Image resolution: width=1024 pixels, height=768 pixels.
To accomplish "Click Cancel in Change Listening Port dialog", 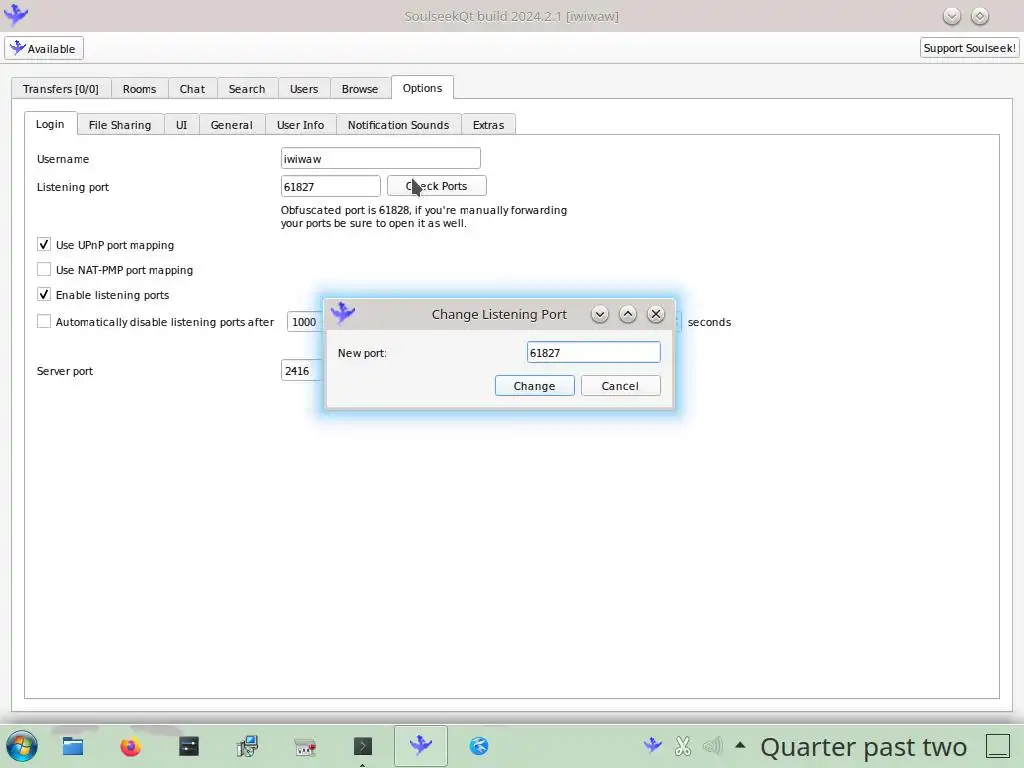I will coord(620,386).
